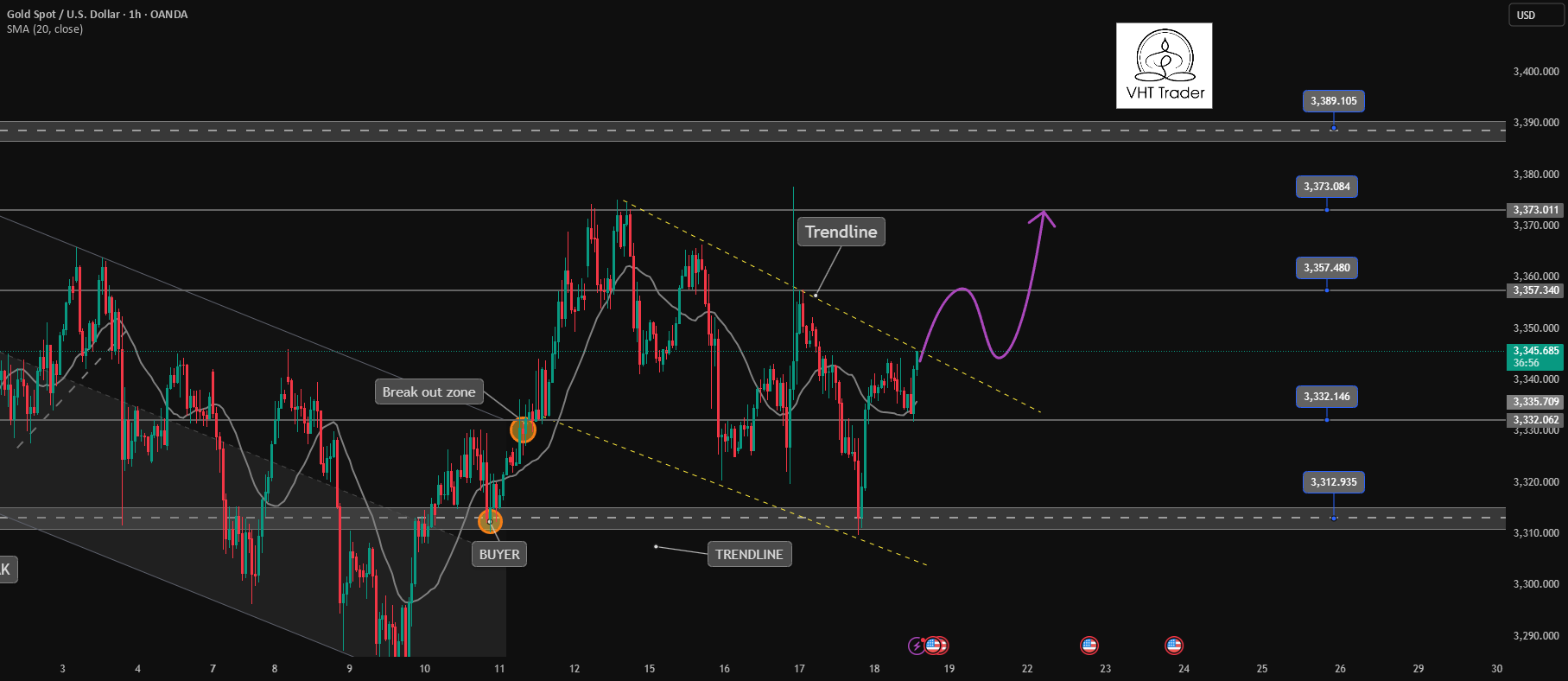Select the uppercase TRENDLINE callout label
This screenshot has width=1568, height=681.
[749, 555]
